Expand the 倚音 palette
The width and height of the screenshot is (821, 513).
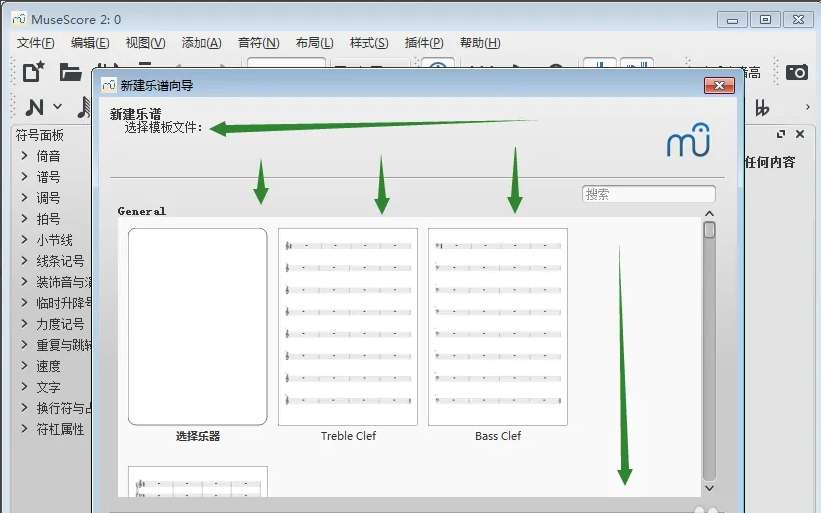coord(24,155)
